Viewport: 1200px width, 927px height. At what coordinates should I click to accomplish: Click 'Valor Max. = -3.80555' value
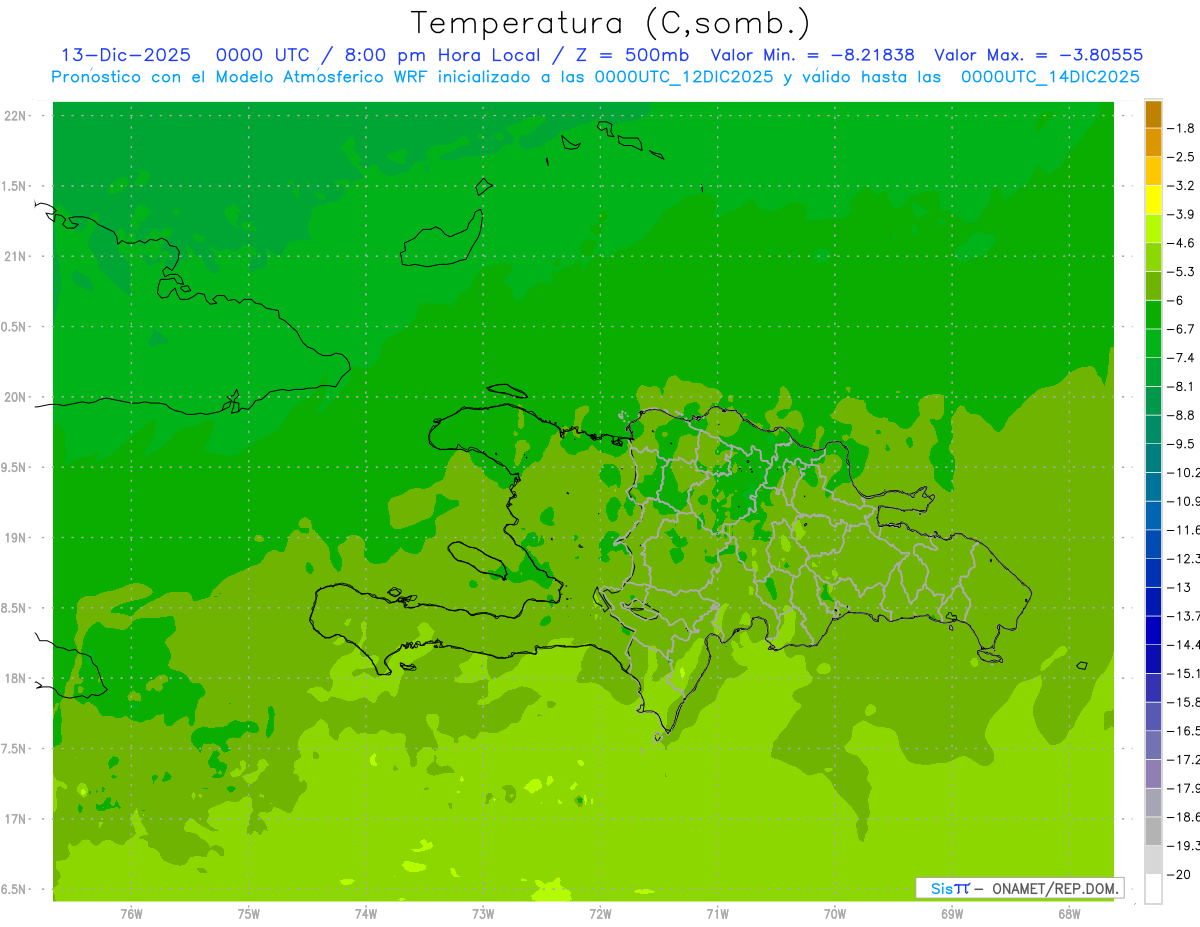point(1038,55)
